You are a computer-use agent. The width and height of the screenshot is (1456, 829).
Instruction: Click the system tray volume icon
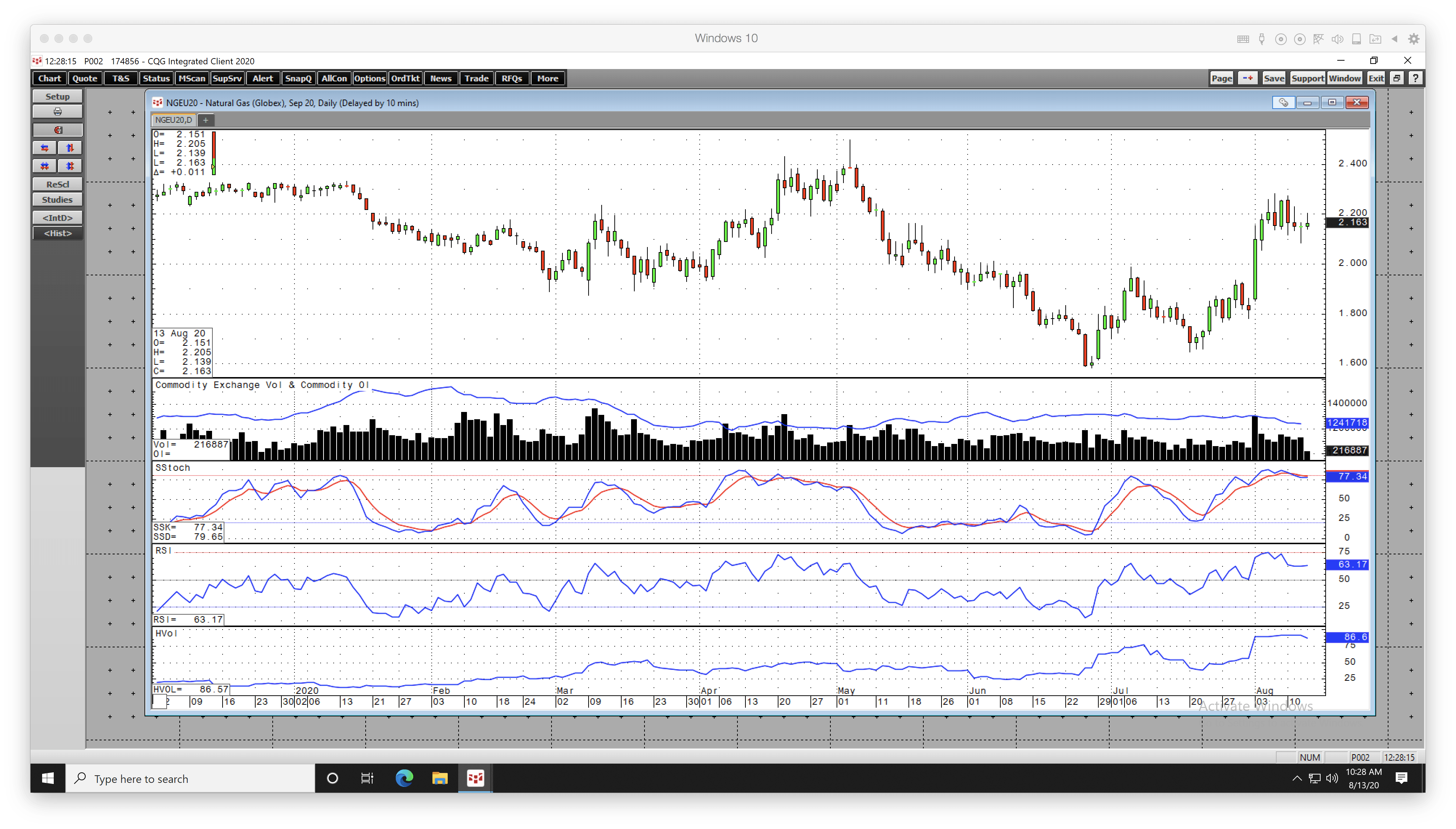(x=1332, y=778)
